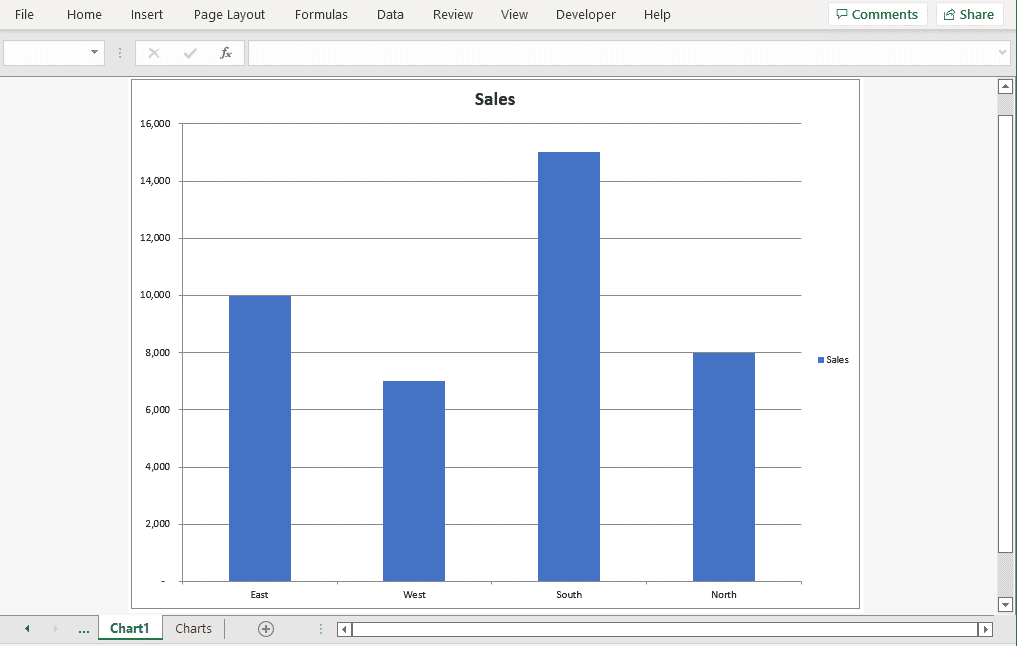Screen dimensions: 1017x646
Task: Switch to the Chart1 sheet tab
Action: [x=129, y=628]
